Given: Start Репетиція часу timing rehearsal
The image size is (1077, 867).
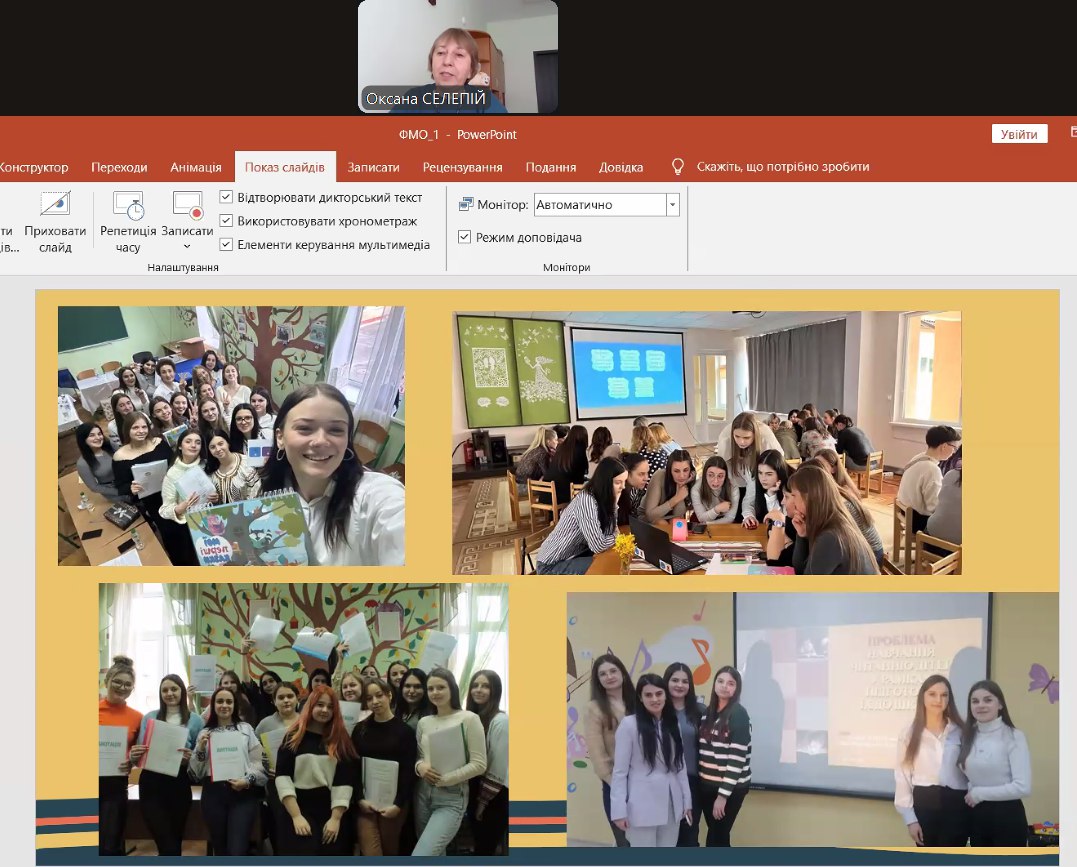Looking at the screenshot, I should click(128, 206).
